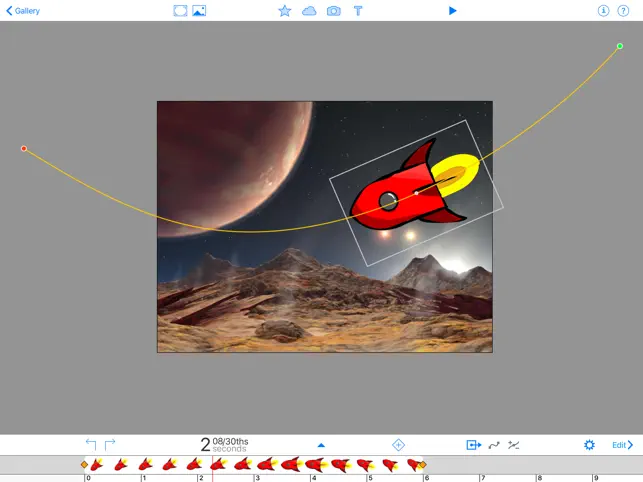This screenshot has height=482, width=643.
Task: Click the undo arrow
Action: point(91,444)
